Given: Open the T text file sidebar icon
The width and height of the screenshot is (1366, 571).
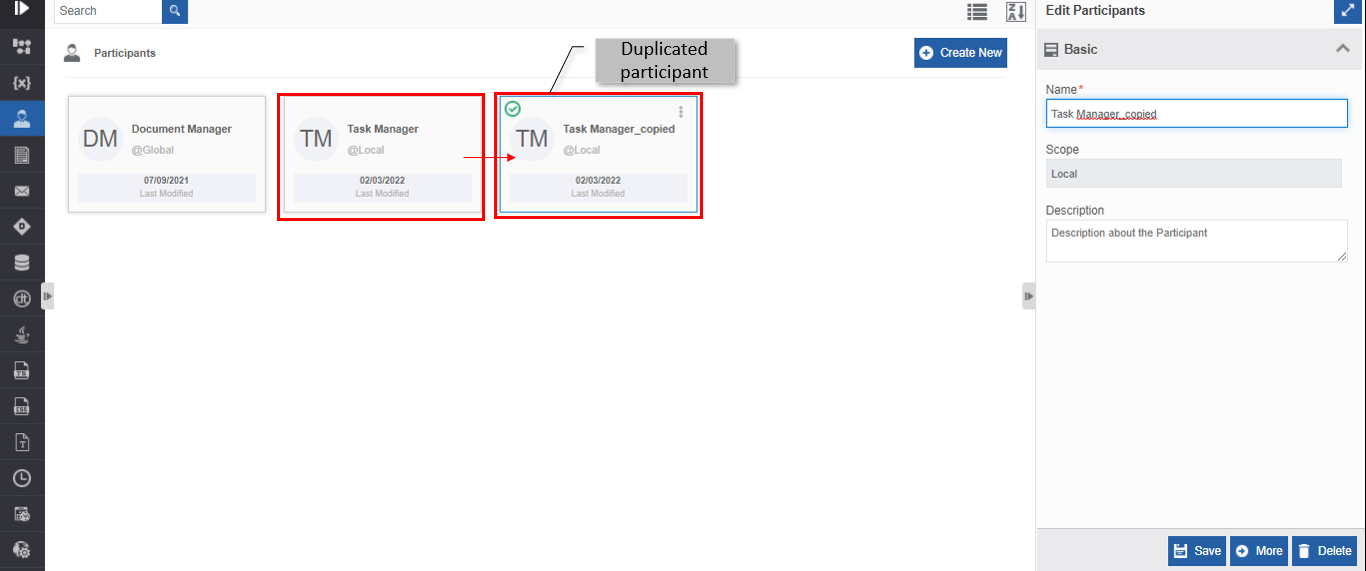Looking at the screenshot, I should click(22, 442).
